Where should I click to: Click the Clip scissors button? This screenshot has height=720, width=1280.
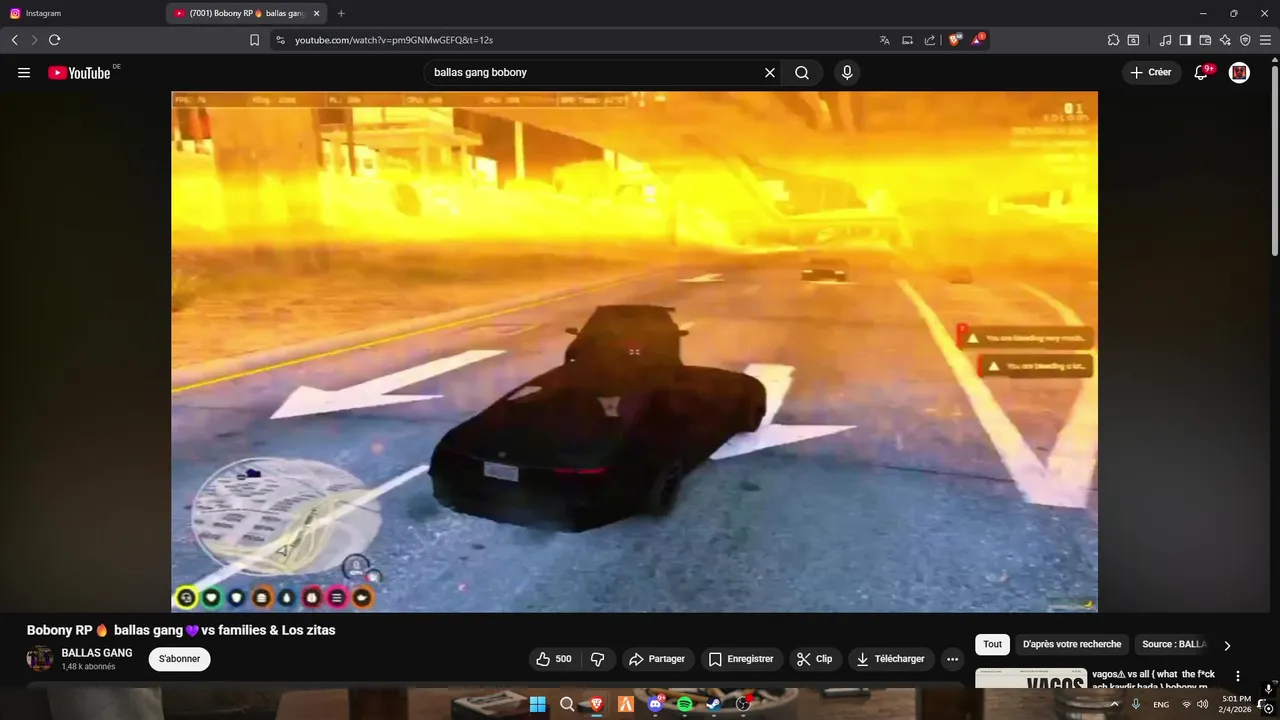pos(815,659)
